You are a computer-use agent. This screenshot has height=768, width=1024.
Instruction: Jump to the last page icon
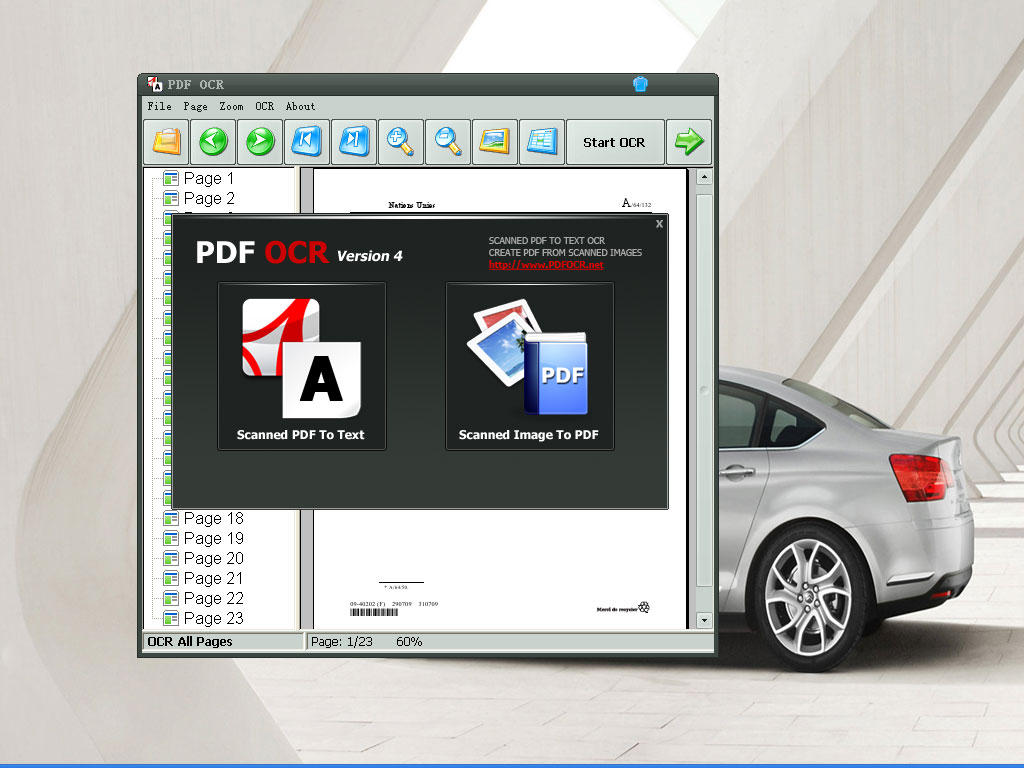coord(354,142)
